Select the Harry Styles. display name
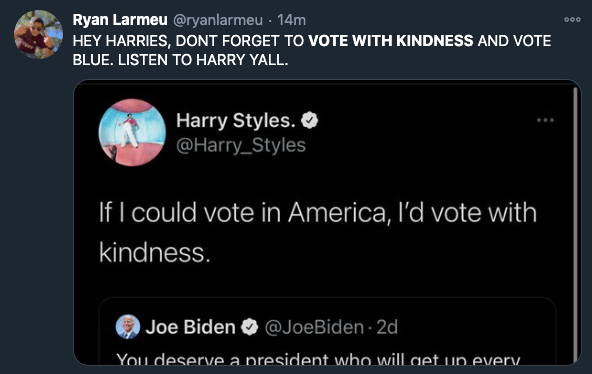The height and width of the screenshot is (374, 592). (236, 120)
